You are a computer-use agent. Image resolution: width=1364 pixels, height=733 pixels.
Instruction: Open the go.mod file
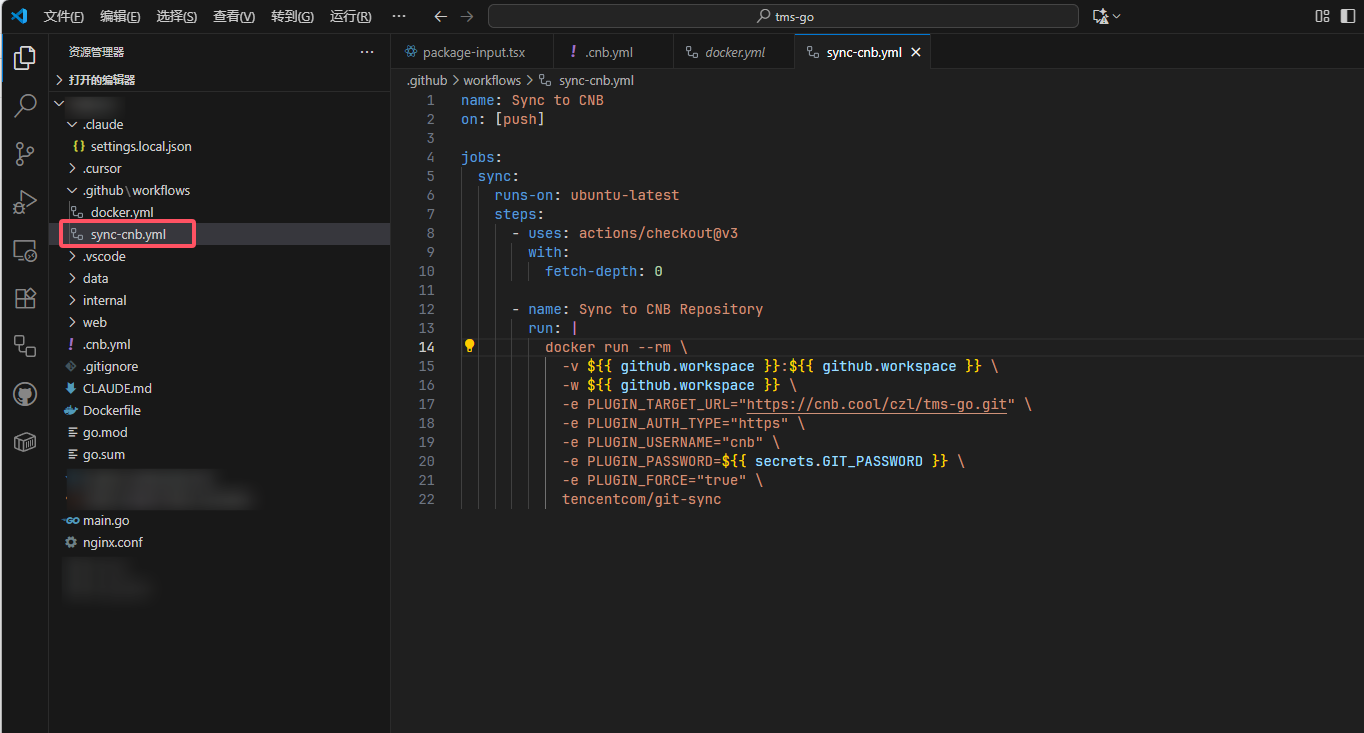219,432
